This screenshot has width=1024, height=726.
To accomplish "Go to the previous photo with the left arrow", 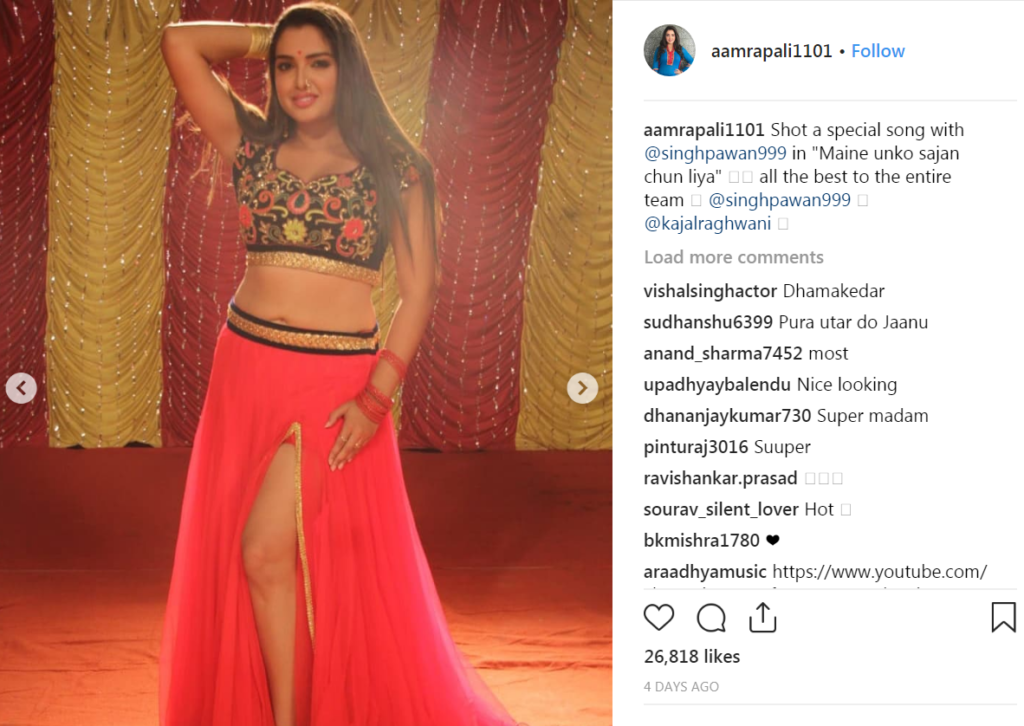I will point(22,388).
